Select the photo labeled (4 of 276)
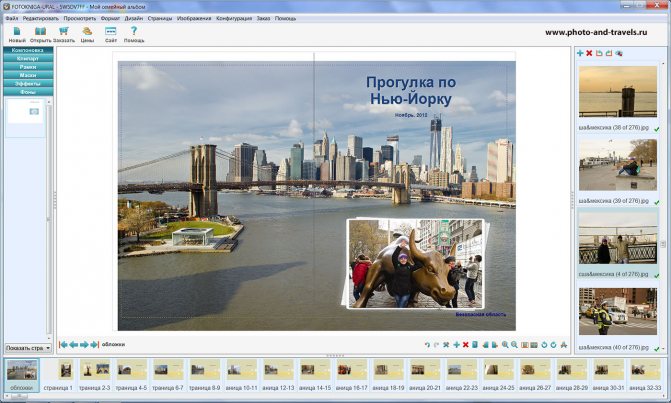The height and width of the screenshot is (403, 671). pyautogui.click(x=618, y=238)
